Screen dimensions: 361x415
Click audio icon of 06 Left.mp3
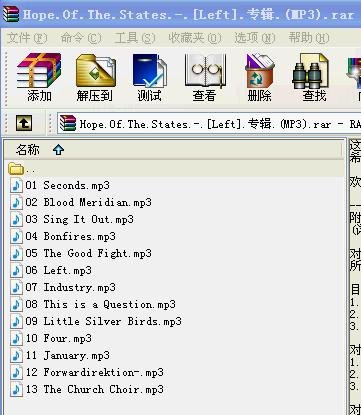16,270
